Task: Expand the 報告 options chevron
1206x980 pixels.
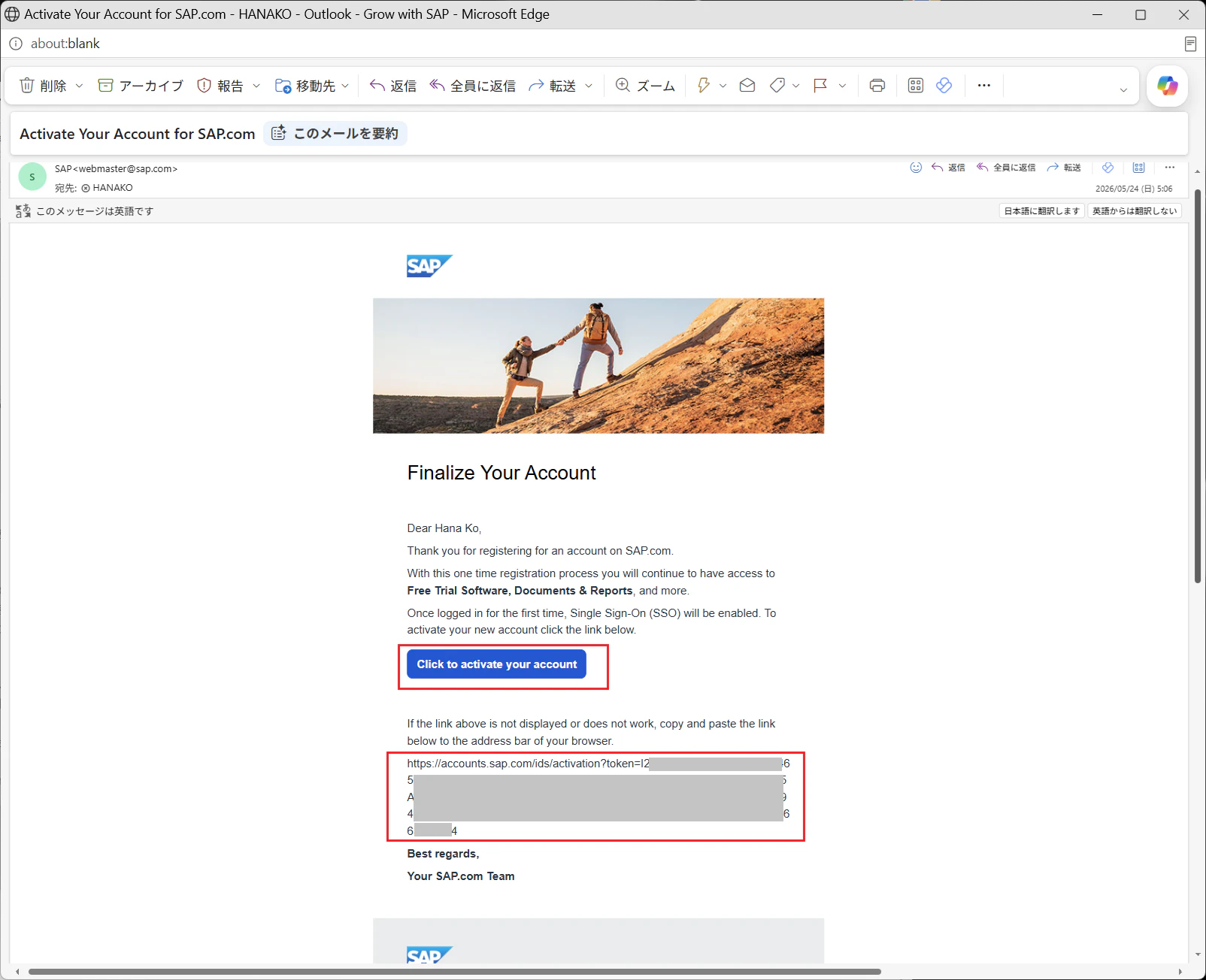Action: 256,86
